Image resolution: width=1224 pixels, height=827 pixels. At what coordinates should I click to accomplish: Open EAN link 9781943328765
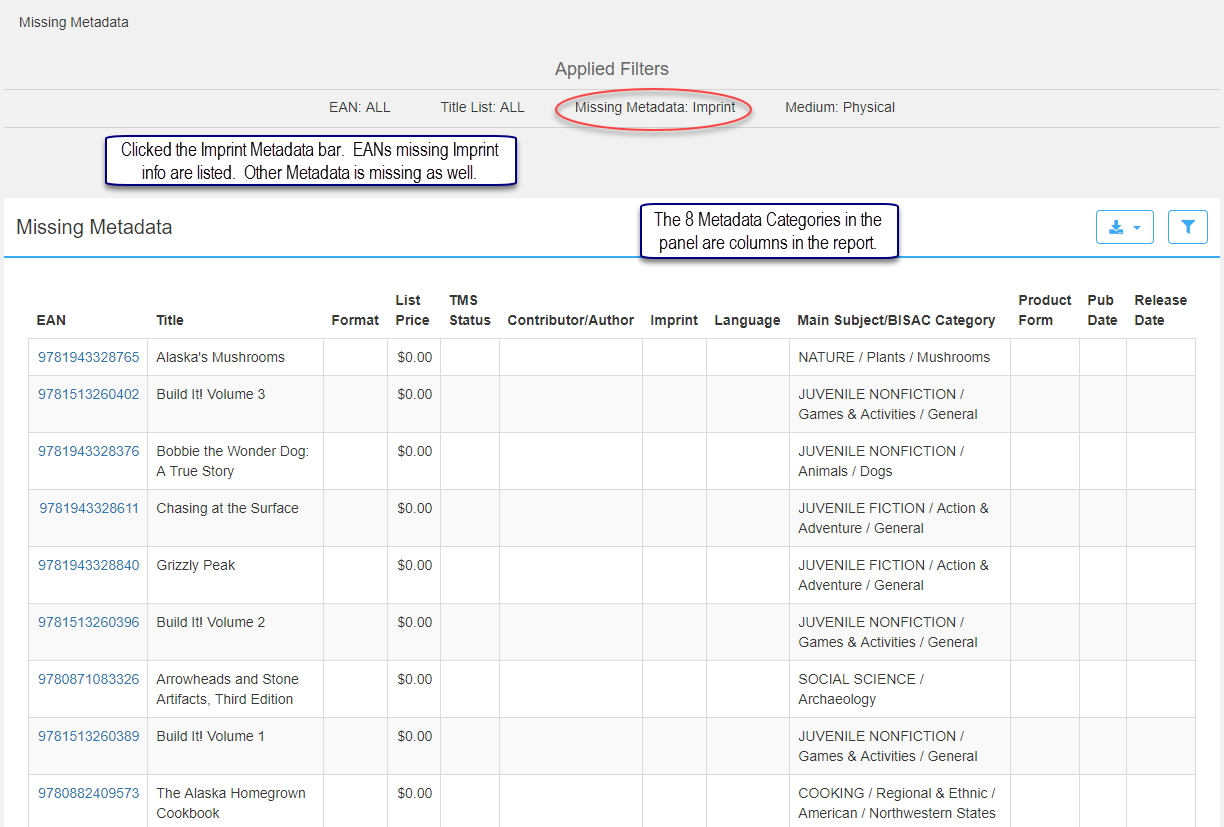click(89, 357)
